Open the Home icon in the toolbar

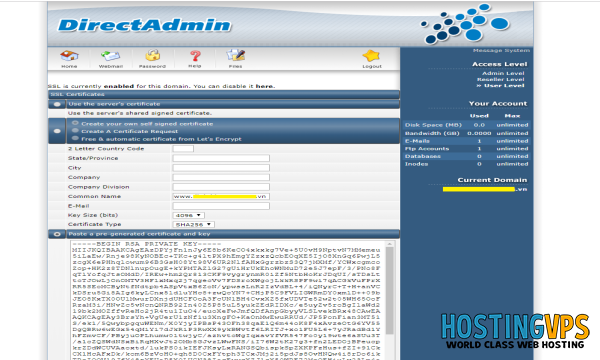(x=69, y=56)
